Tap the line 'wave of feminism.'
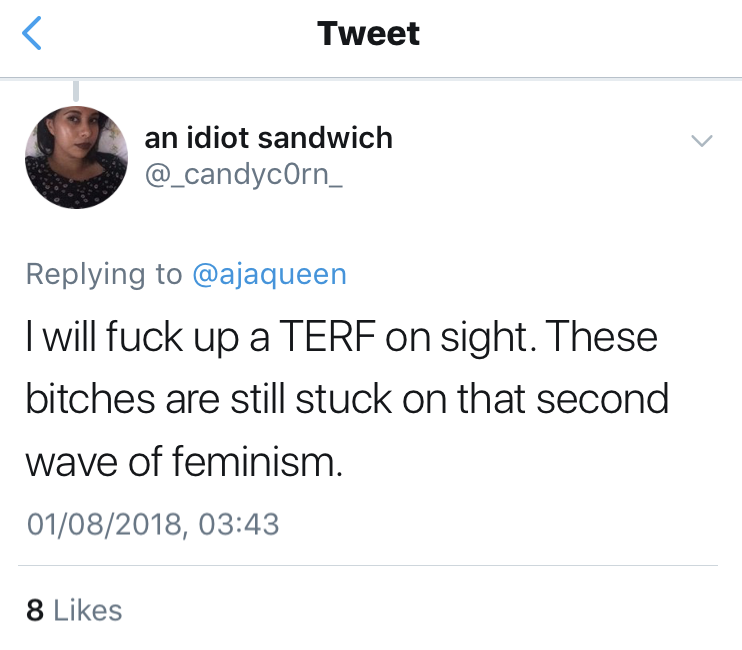 point(183,461)
